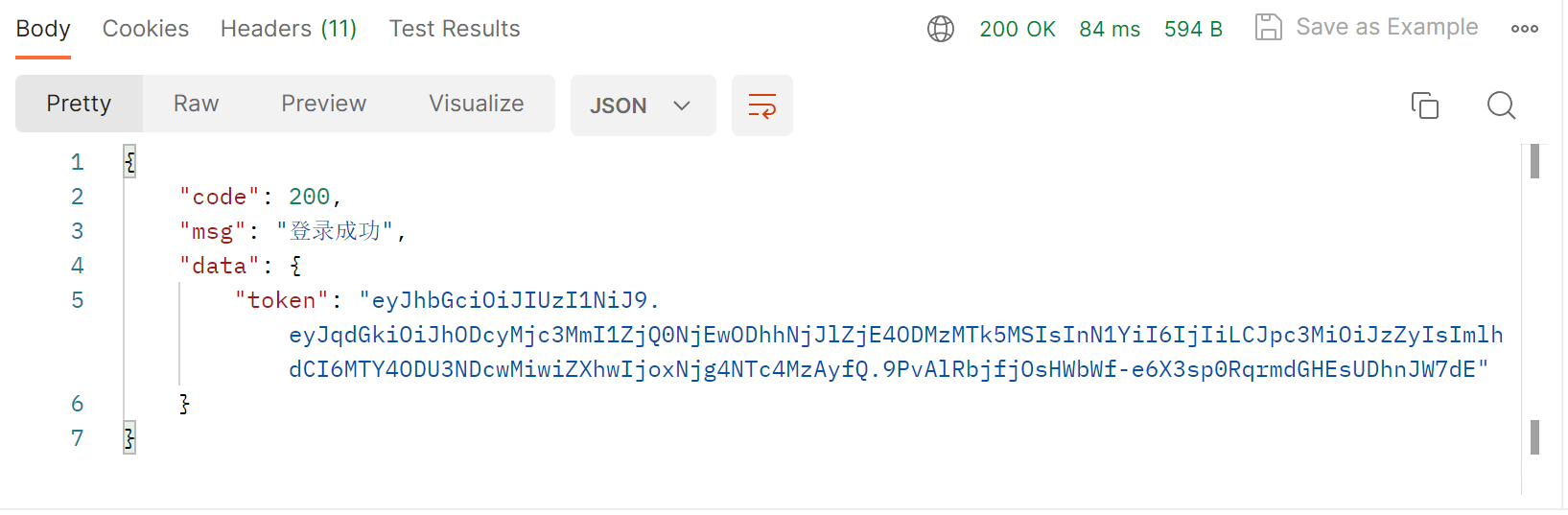Image resolution: width=1568 pixels, height=515 pixels.
Task: Open the three-dot more options menu
Action: coord(1524,29)
